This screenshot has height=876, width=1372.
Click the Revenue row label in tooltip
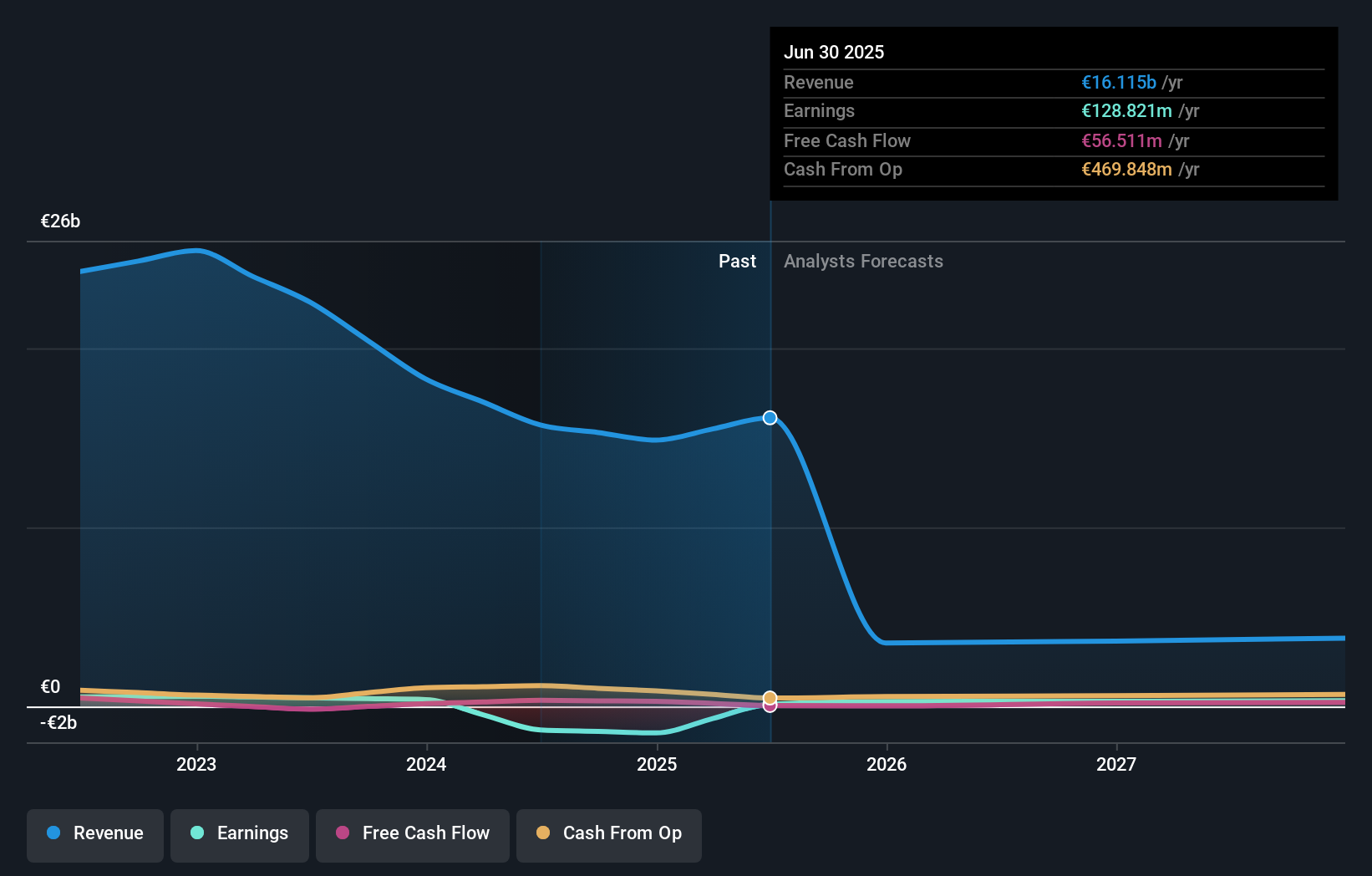(819, 83)
